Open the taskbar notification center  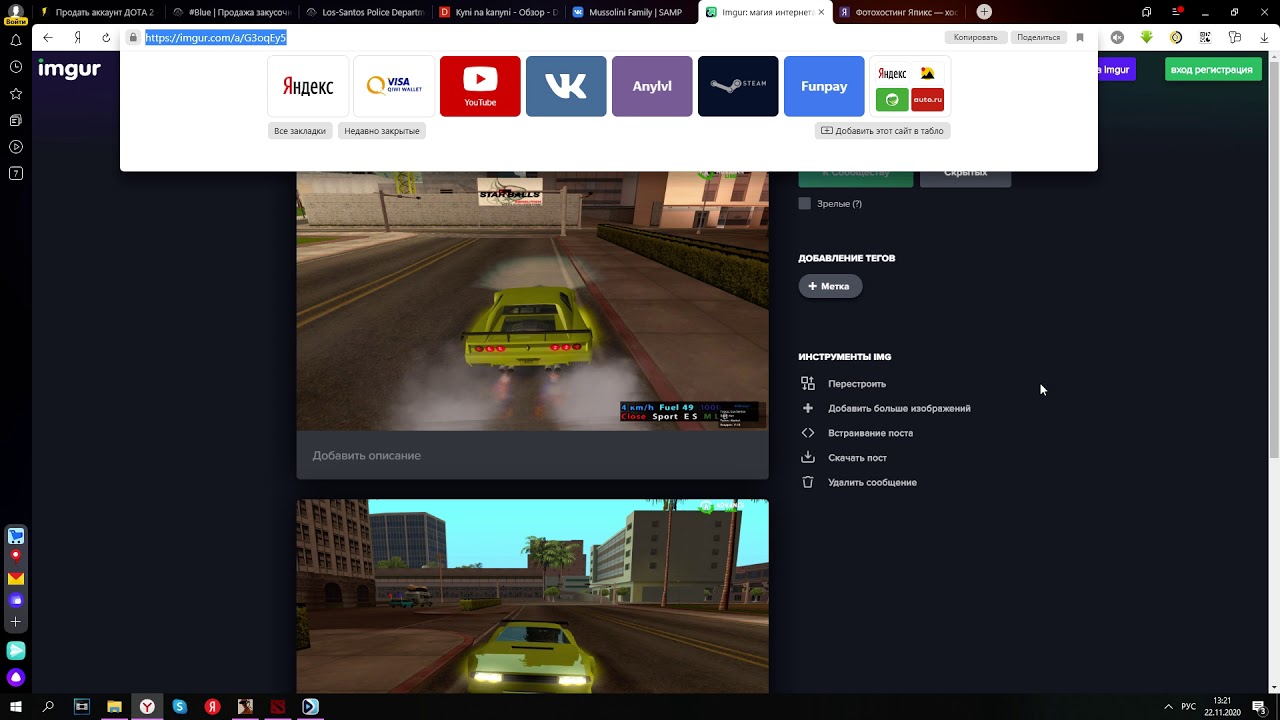click(x=1260, y=707)
